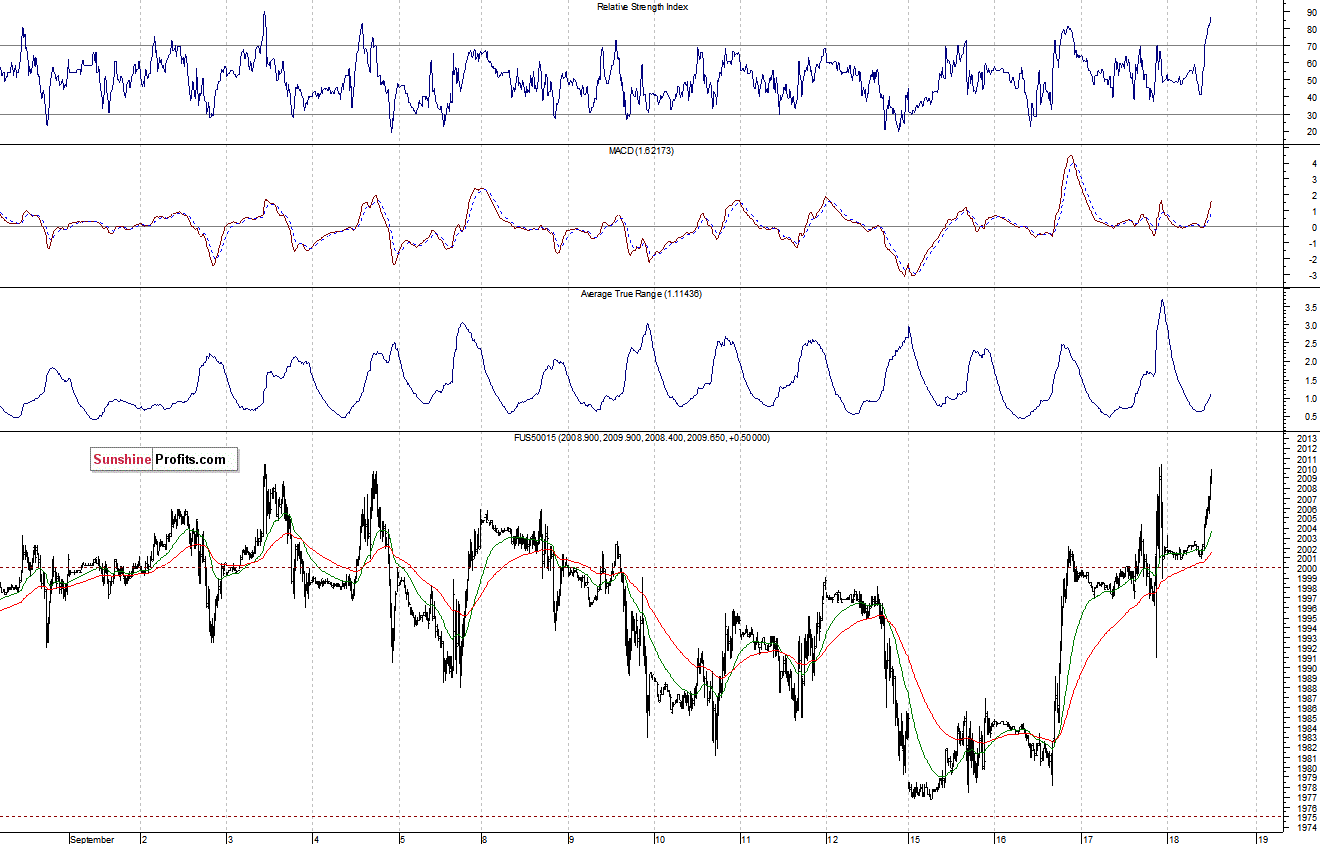Viewport: 1320px width, 844px height.
Task: Click the "Relative Strength Index" panel title
Action: click(642, 7)
